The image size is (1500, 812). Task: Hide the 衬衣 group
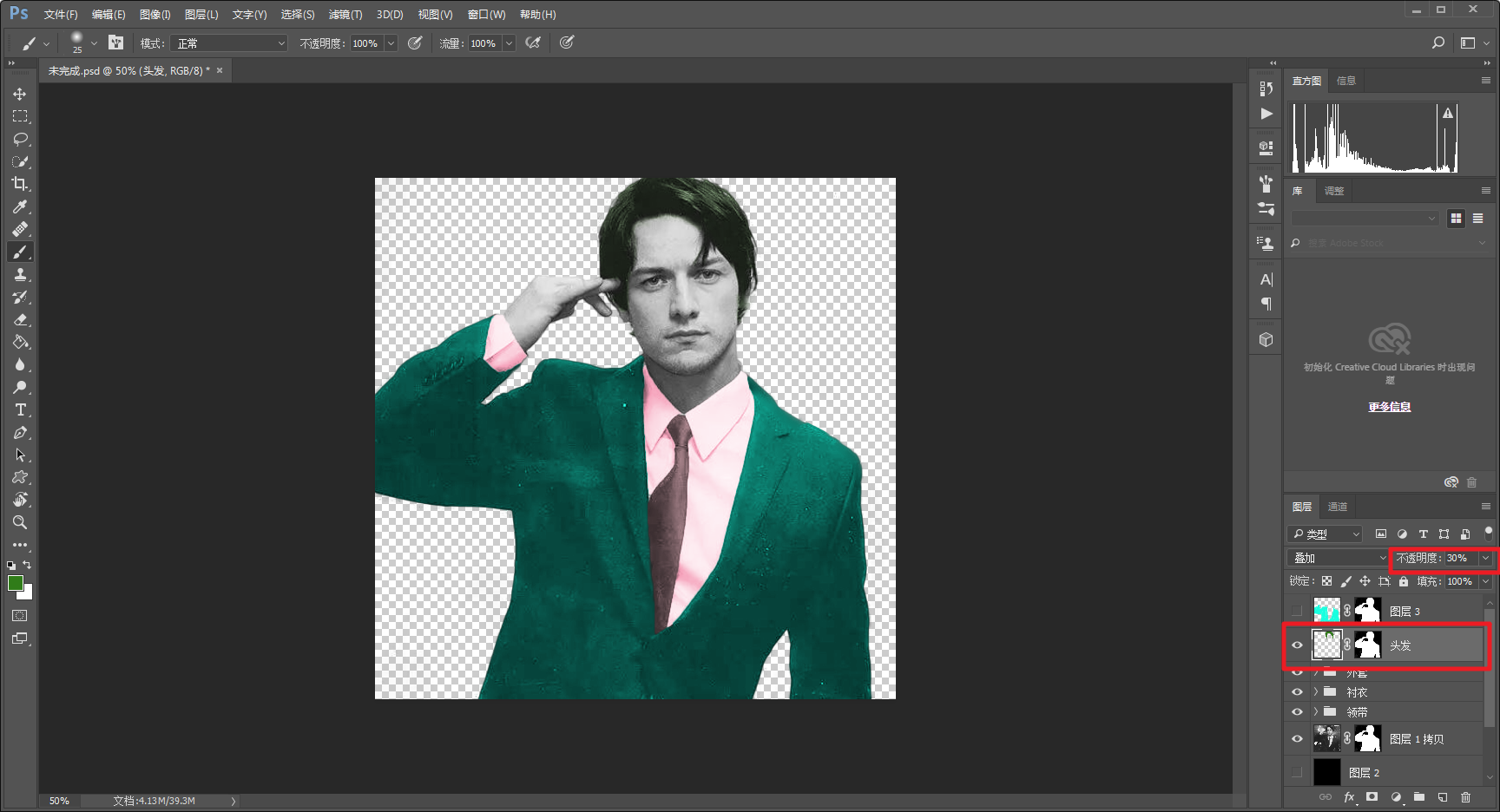tap(1297, 692)
